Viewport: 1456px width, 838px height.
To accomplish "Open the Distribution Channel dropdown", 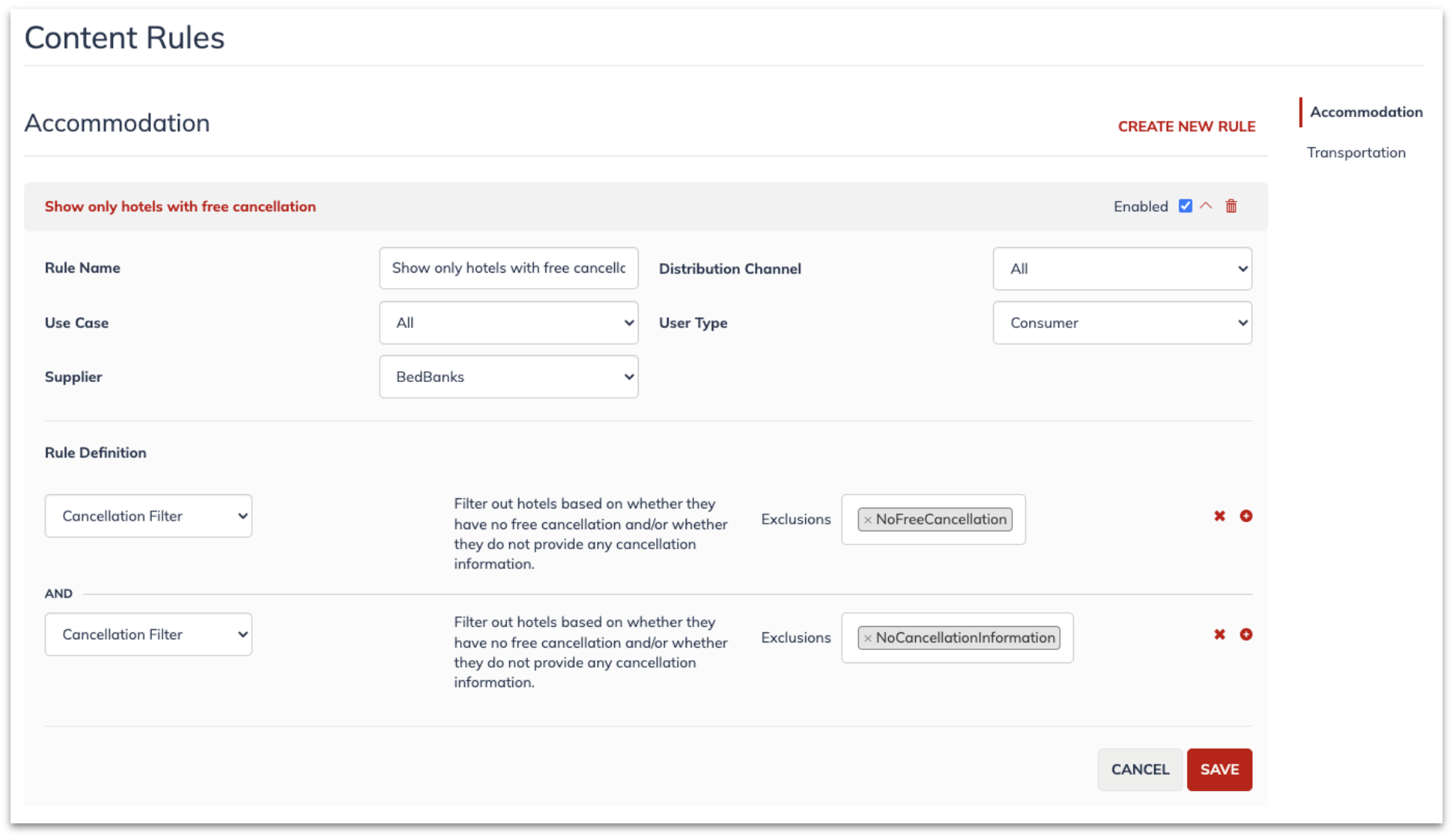I will [x=1122, y=269].
